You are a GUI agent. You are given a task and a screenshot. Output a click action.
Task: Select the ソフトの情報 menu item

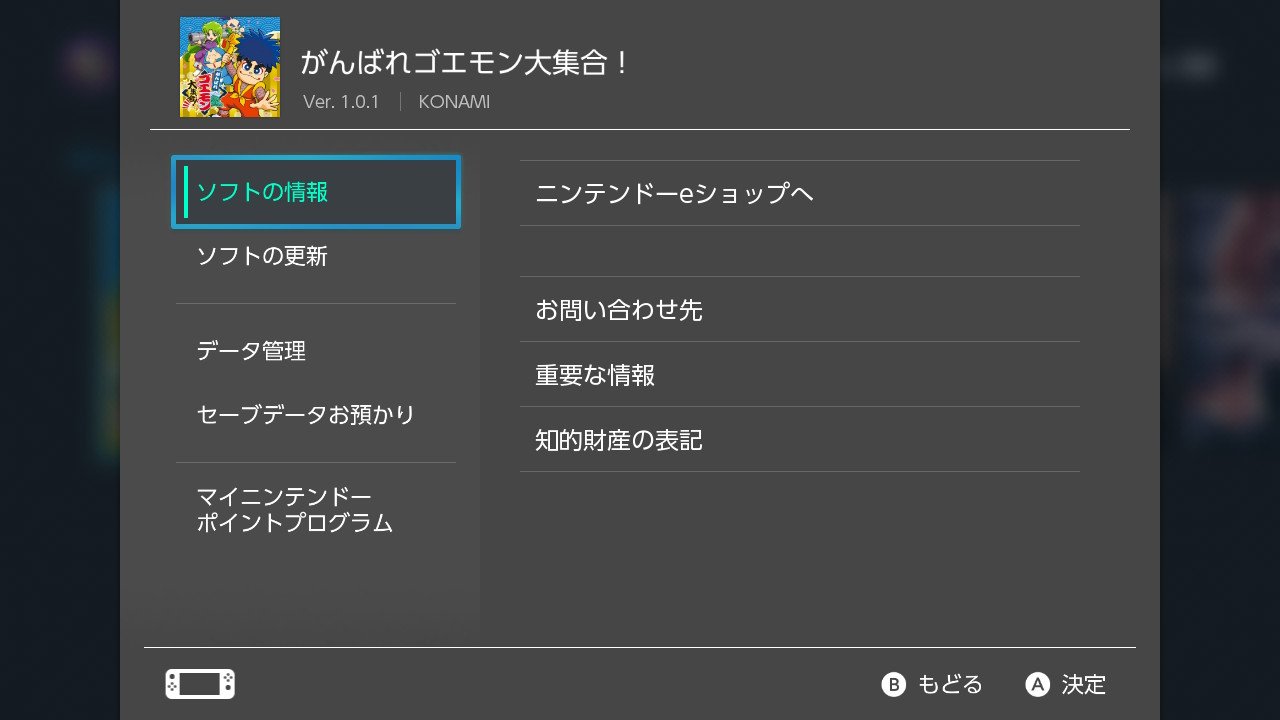316,192
